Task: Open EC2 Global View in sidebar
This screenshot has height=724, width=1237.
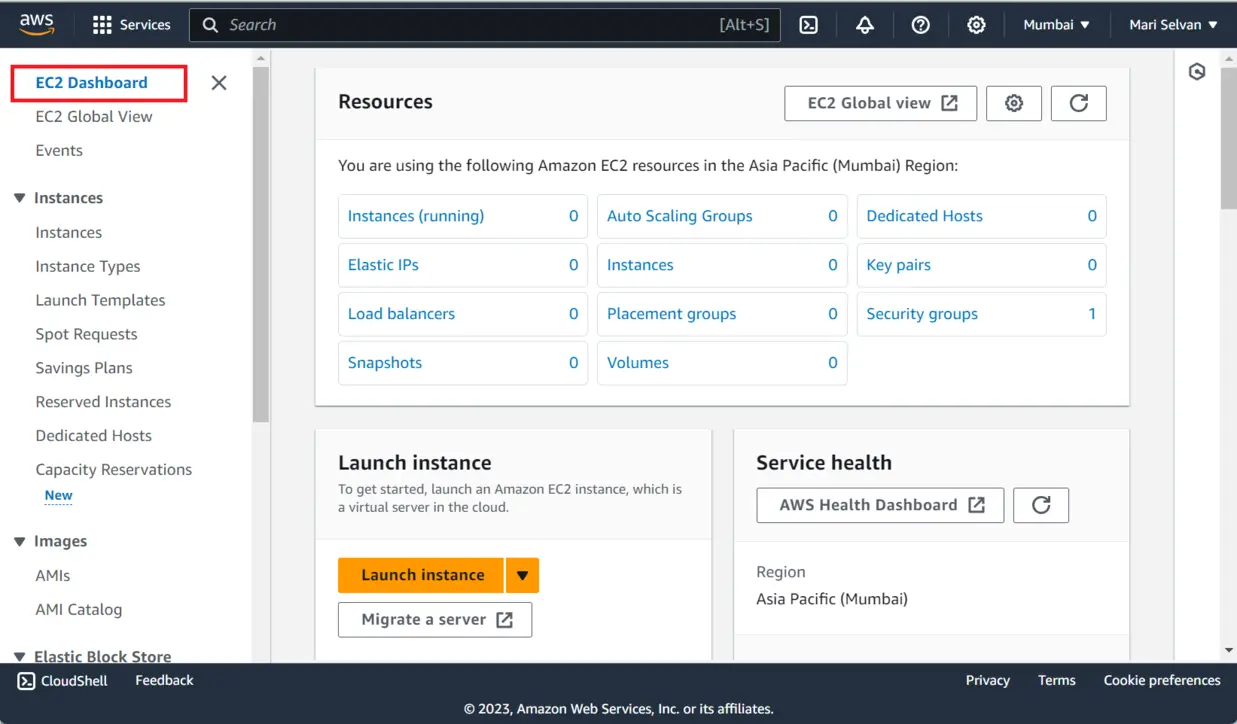Action: pos(94,117)
